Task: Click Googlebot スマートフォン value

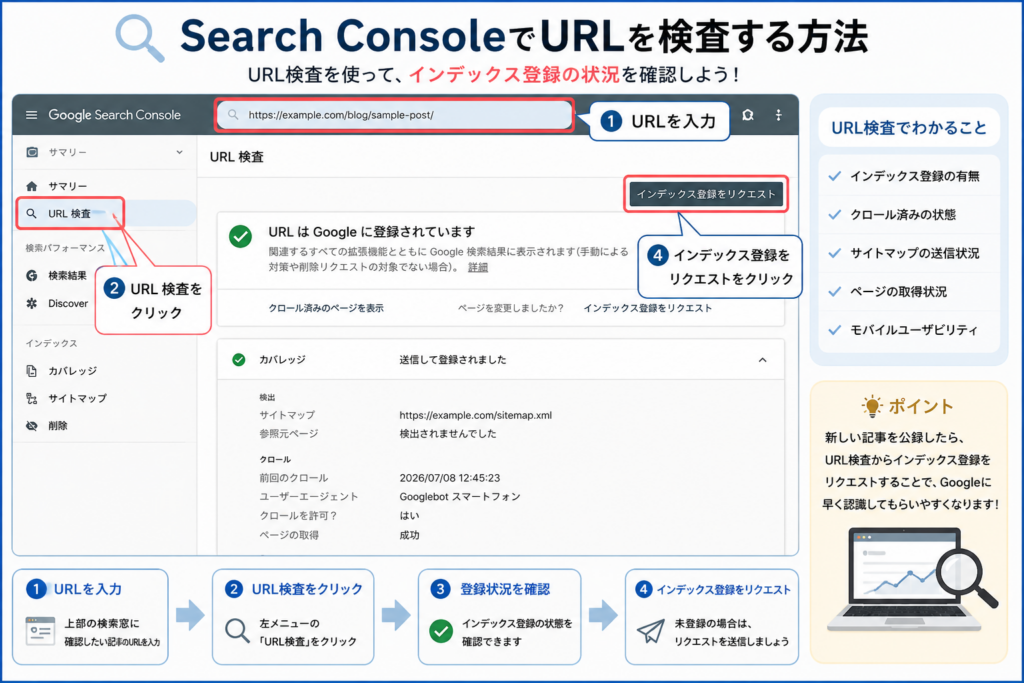Action: pyautogui.click(x=460, y=497)
